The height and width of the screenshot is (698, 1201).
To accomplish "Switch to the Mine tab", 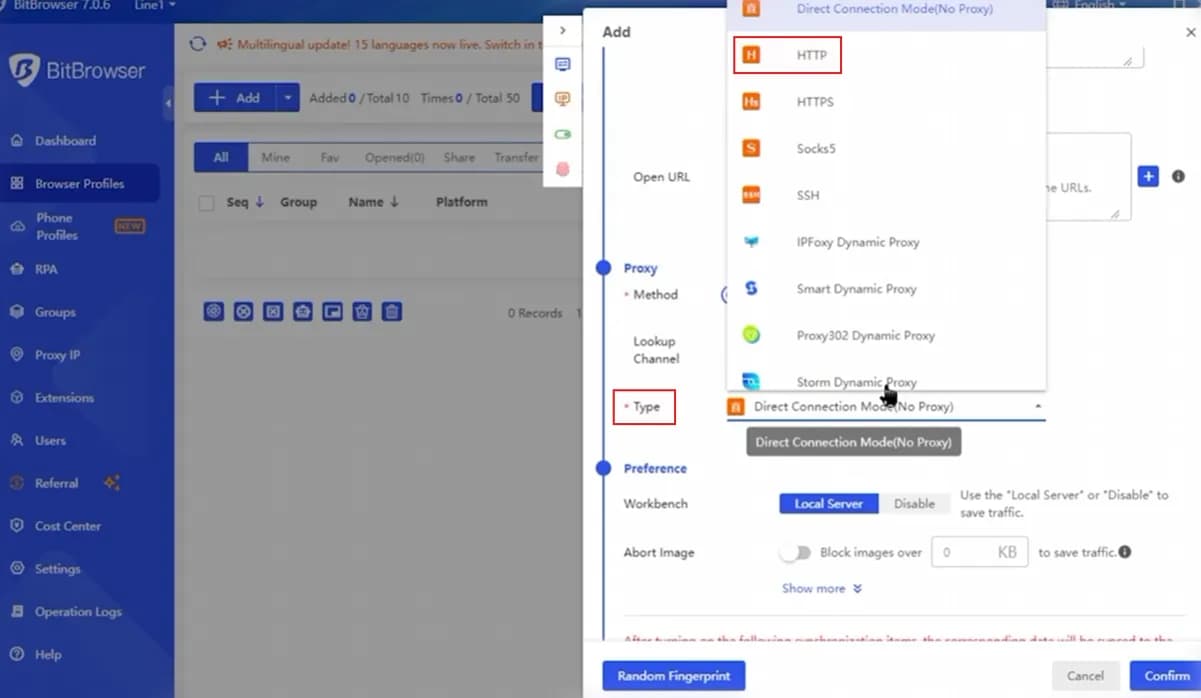I will [275, 157].
